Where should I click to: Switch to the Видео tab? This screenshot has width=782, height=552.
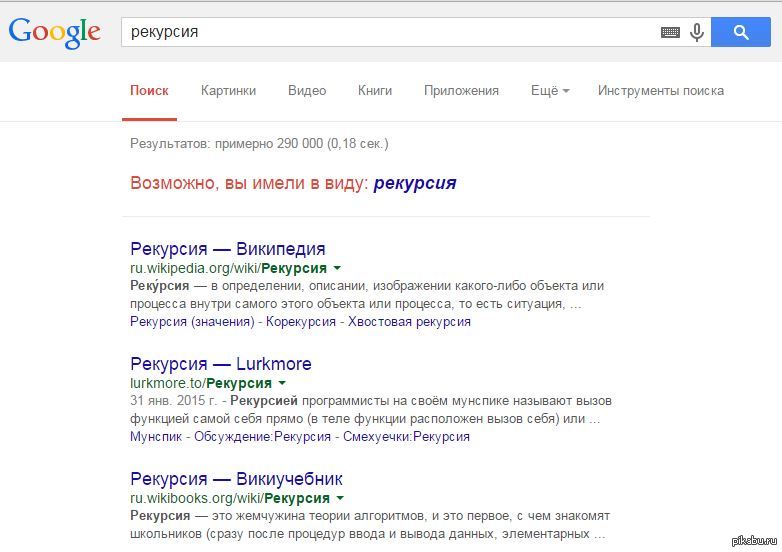[307, 91]
